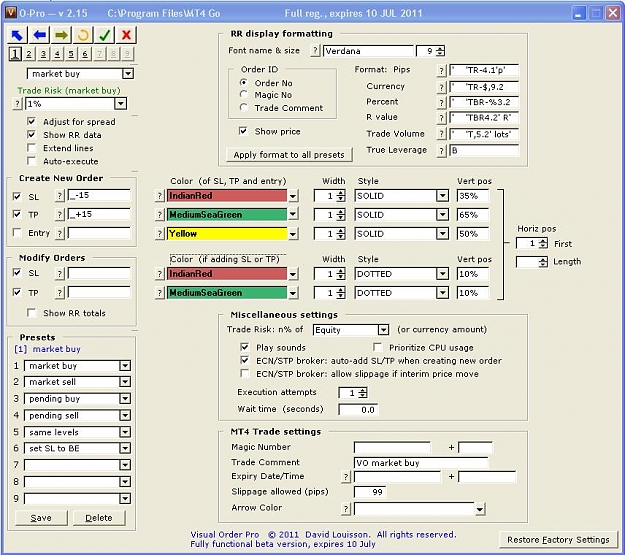The image size is (625, 555).
Task: Switch to preset tab 2
Action: [x=29, y=54]
